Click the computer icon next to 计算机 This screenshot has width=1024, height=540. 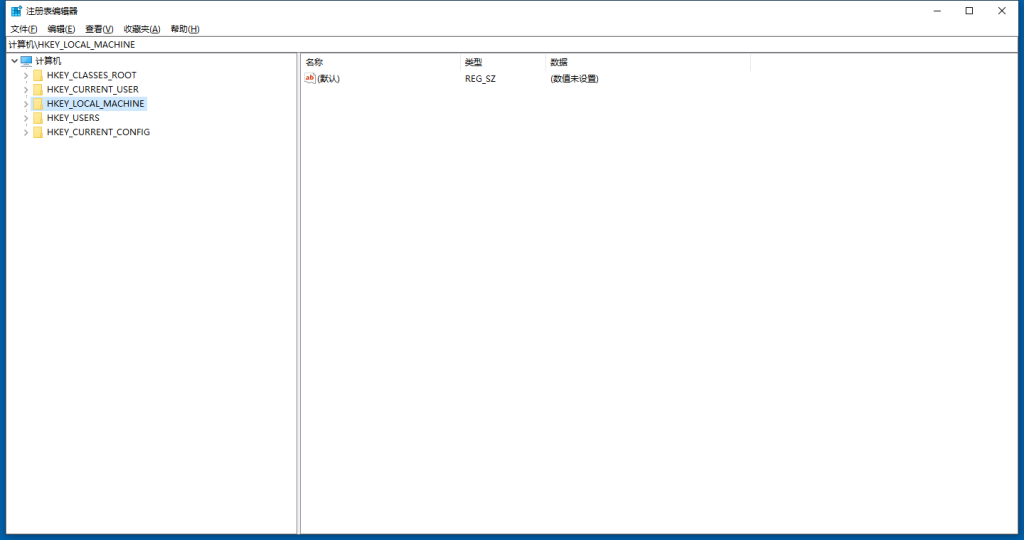point(26,61)
